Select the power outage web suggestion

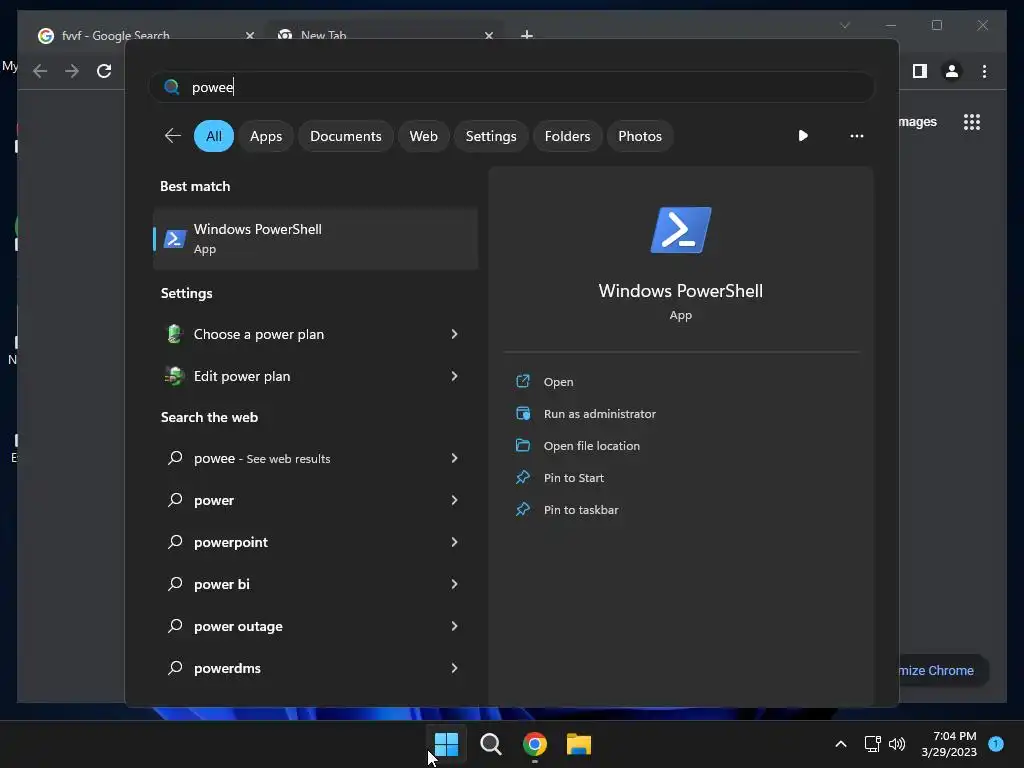315,626
